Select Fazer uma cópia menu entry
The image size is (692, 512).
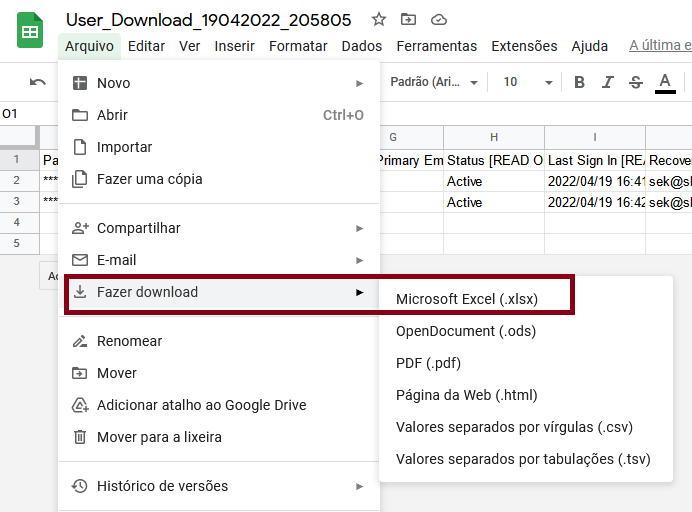[149, 179]
